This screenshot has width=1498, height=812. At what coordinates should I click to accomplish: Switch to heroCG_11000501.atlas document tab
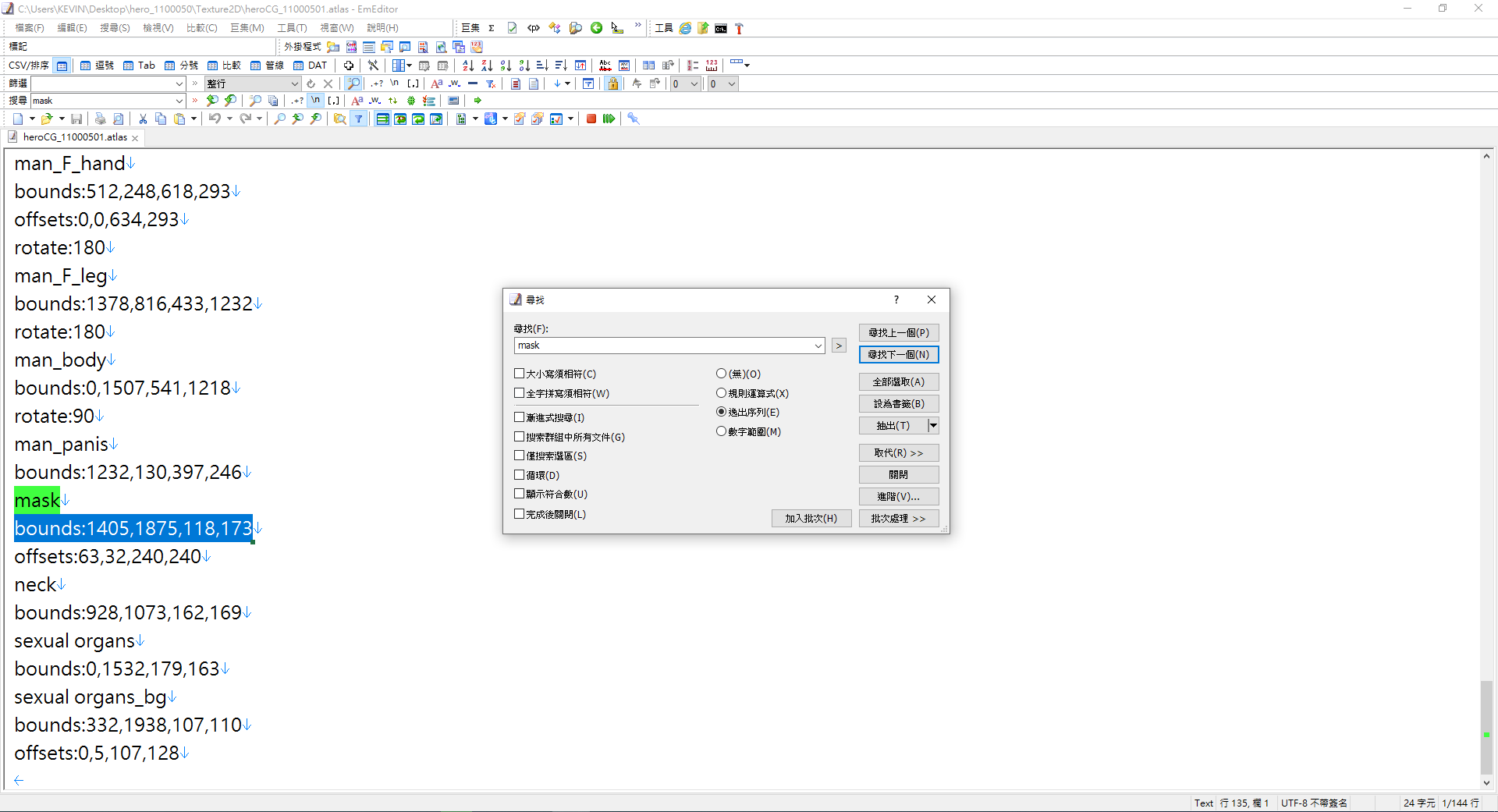pyautogui.click(x=75, y=137)
